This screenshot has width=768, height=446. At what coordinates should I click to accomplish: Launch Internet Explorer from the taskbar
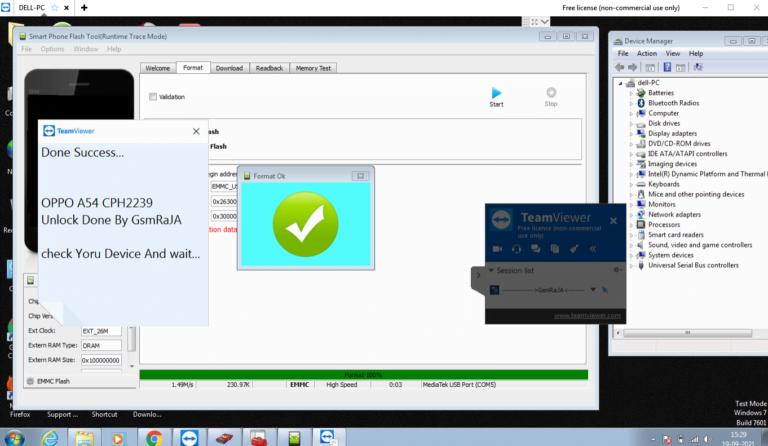(x=49, y=438)
